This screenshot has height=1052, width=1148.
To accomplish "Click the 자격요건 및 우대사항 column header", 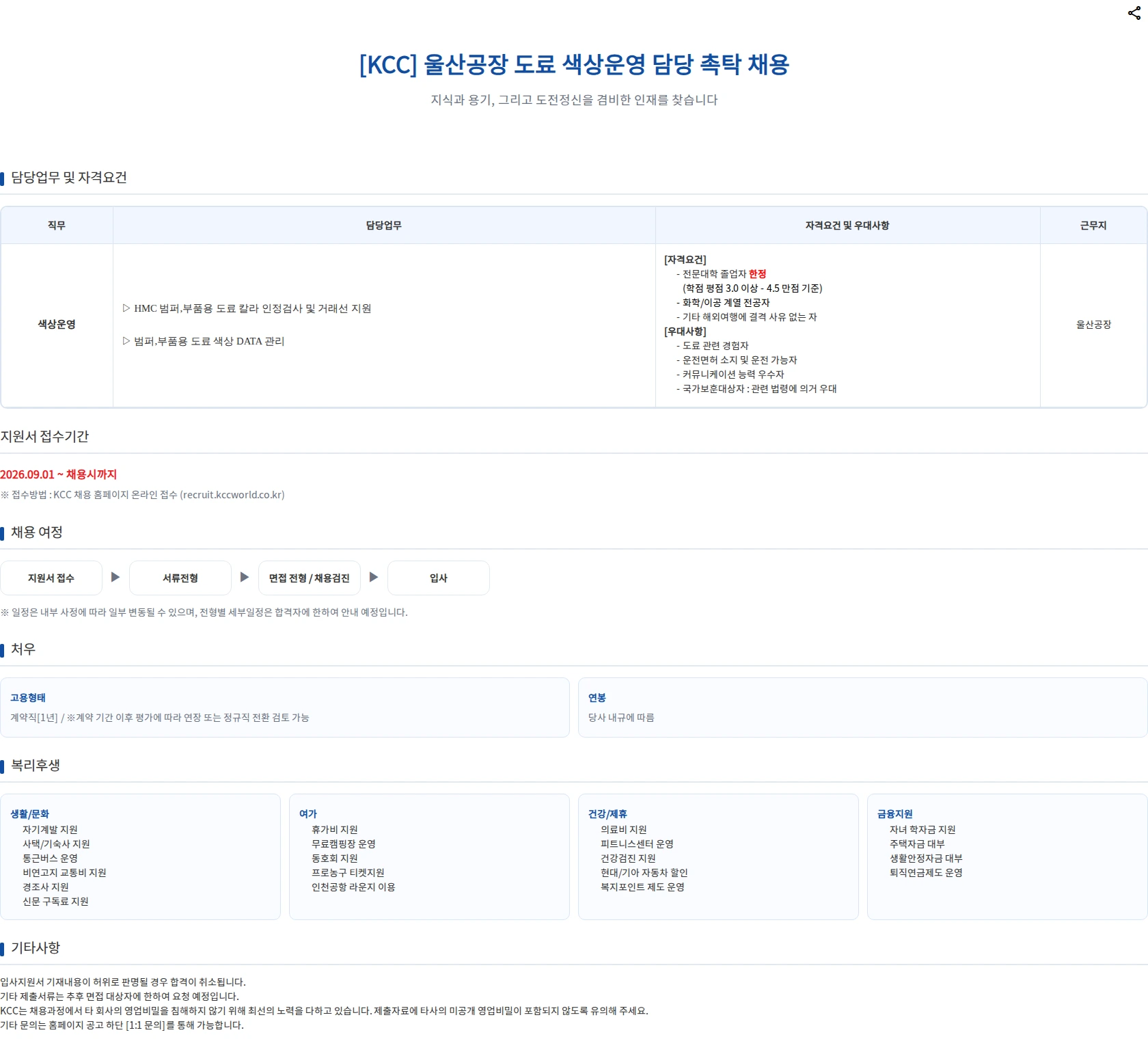I will (x=847, y=226).
